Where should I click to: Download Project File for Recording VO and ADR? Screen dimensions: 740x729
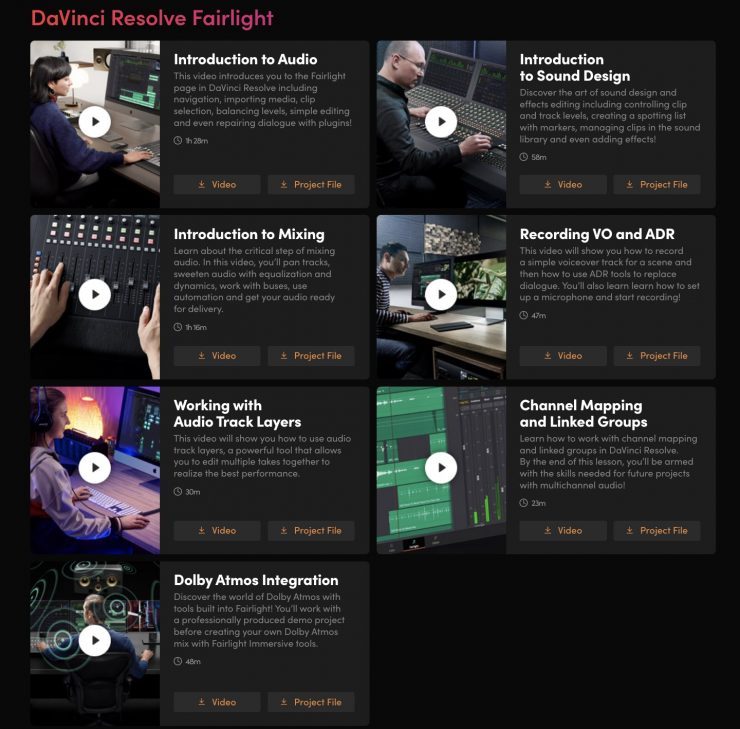[x=657, y=356]
